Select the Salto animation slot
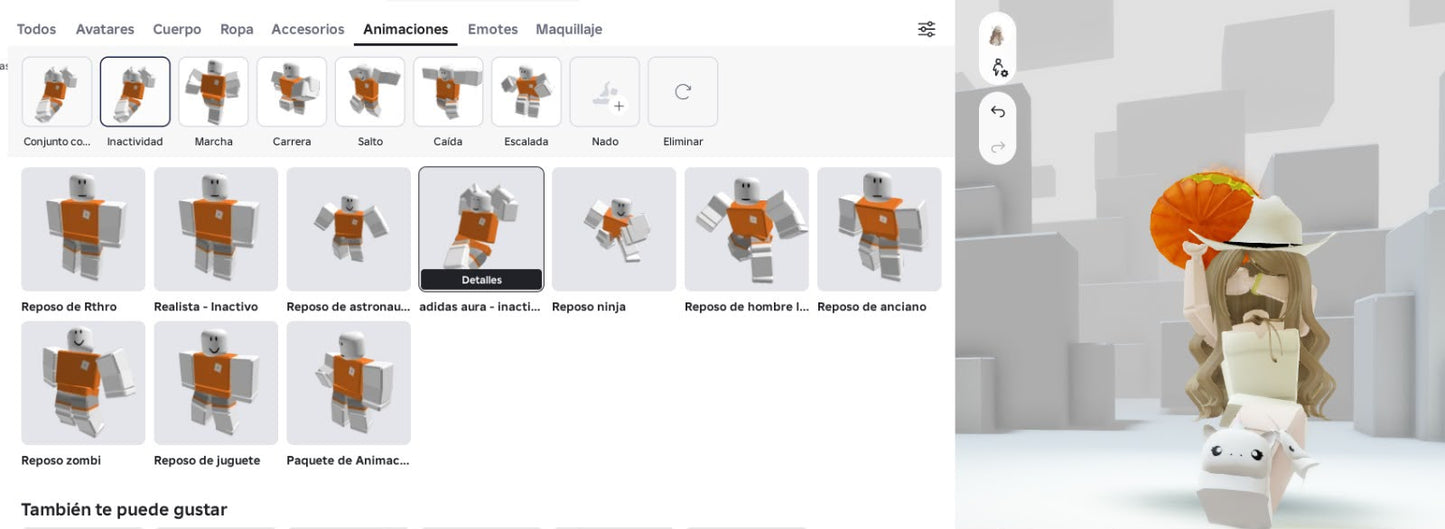 tap(370, 92)
